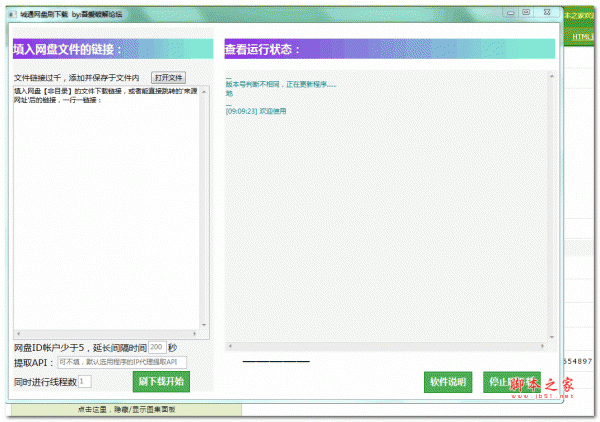Click right arrow of status log horizontal scrollbar

(x=543, y=346)
